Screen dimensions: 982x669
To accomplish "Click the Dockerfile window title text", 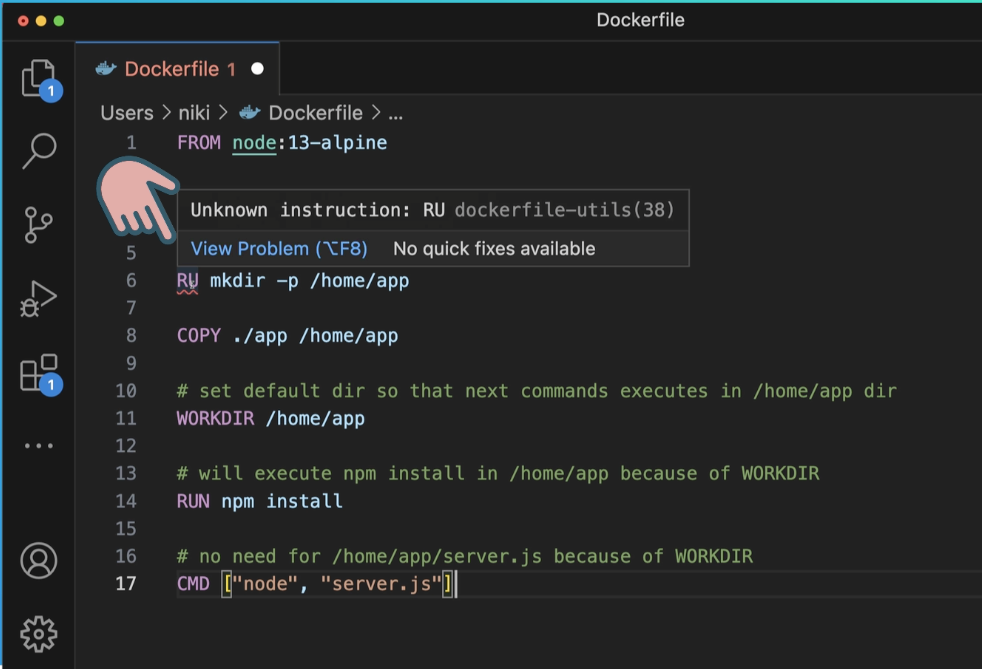I will pos(640,20).
